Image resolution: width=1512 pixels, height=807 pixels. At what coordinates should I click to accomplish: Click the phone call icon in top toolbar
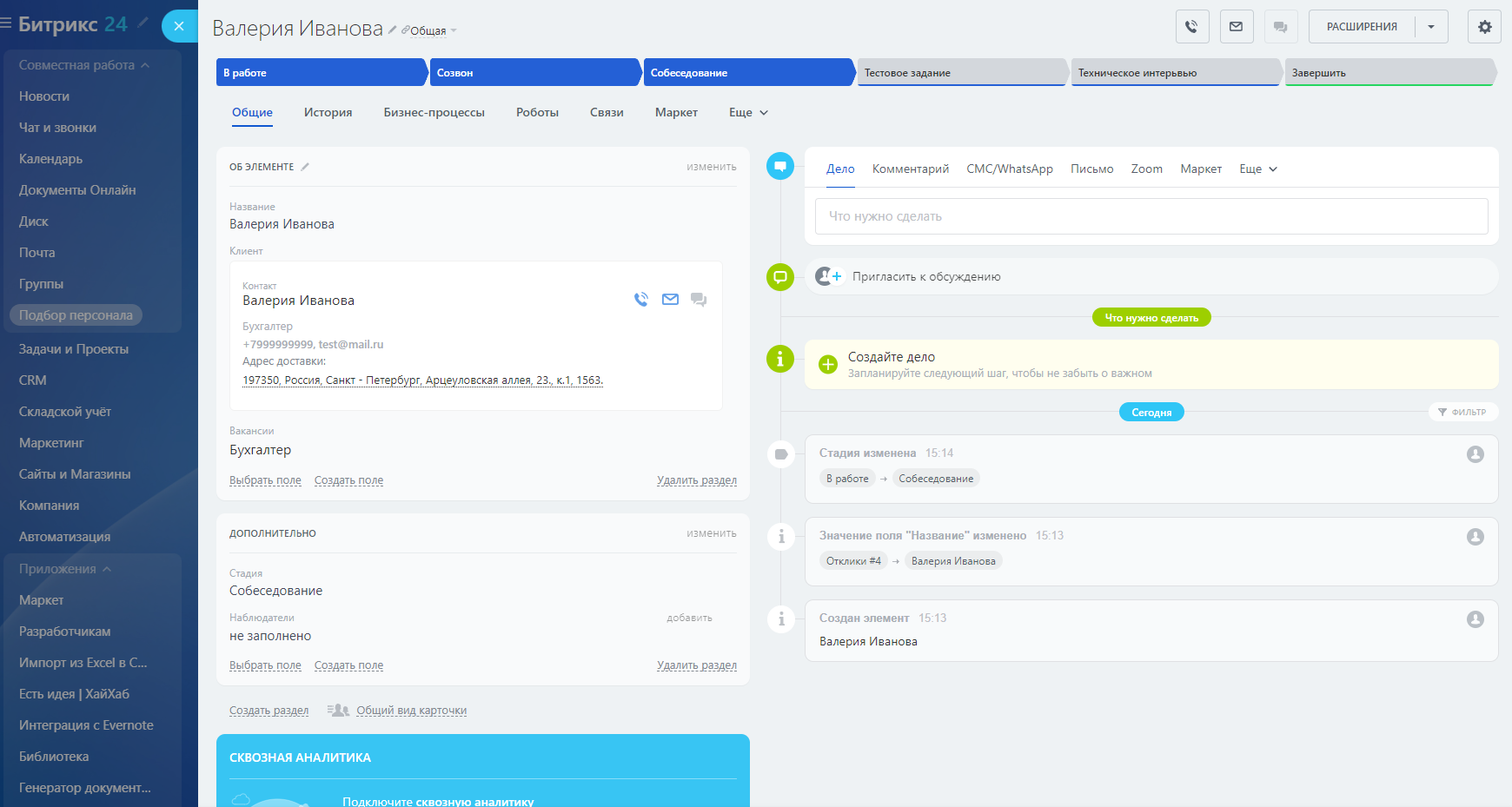pyautogui.click(x=1192, y=27)
